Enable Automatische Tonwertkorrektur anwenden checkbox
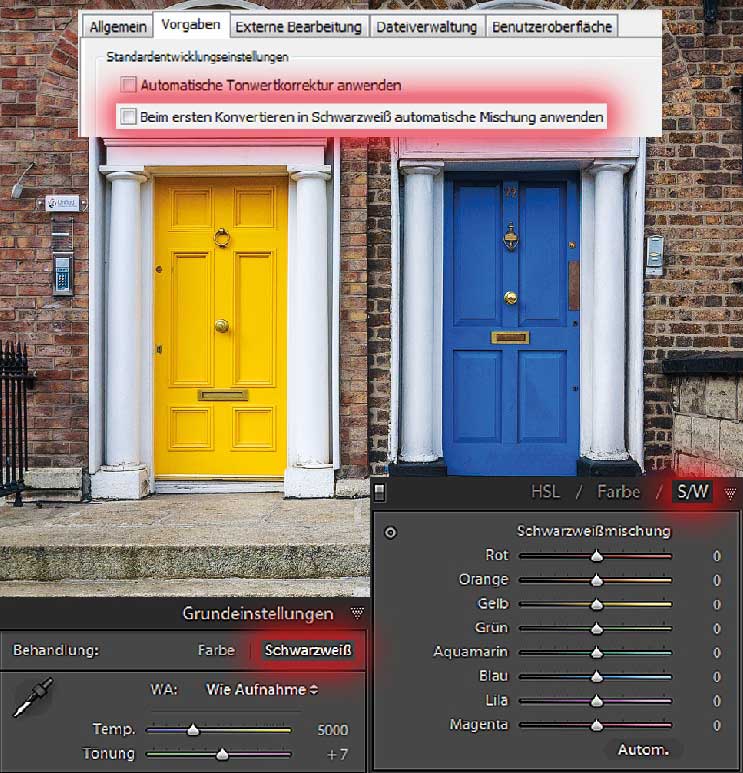This screenshot has height=773, width=743. (x=128, y=85)
